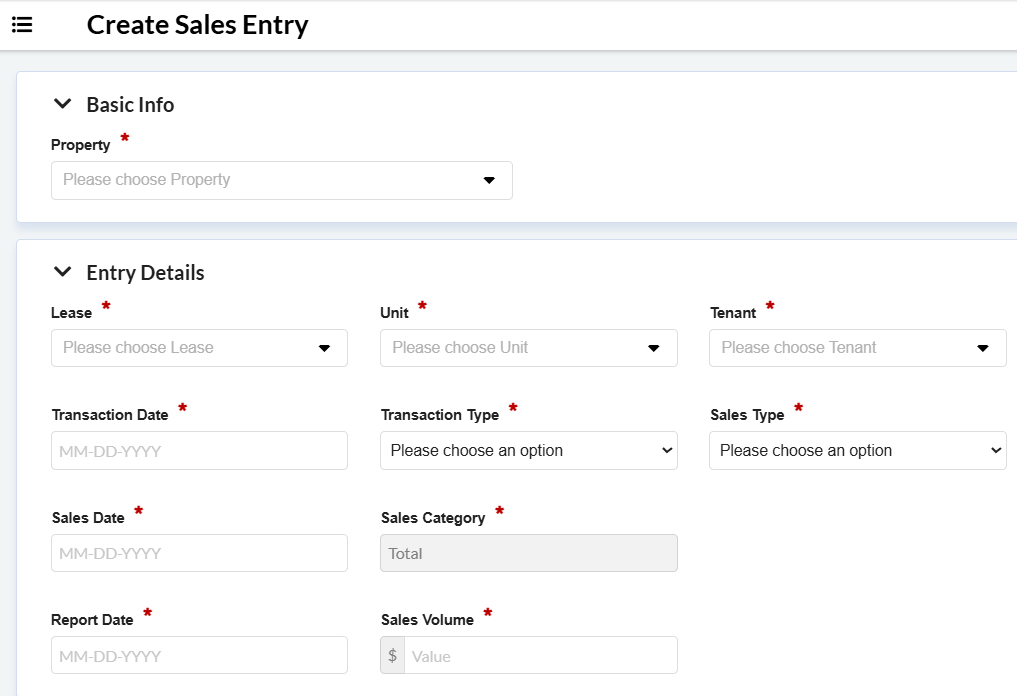Click the Transaction Date input field

pos(199,451)
